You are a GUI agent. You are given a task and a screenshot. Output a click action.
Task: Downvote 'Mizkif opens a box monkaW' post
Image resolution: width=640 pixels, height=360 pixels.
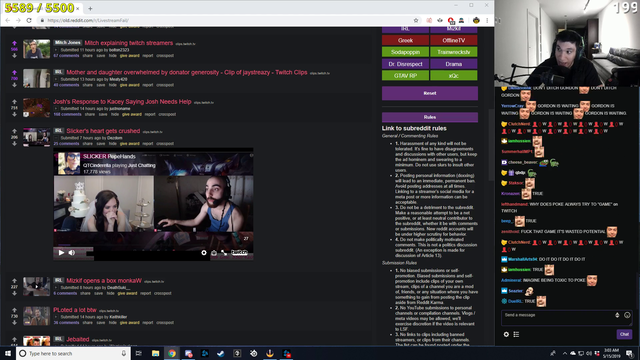point(14,293)
